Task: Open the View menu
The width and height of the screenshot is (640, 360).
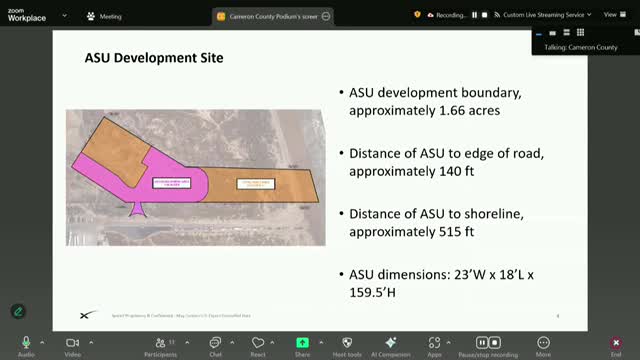Action: (x=615, y=15)
